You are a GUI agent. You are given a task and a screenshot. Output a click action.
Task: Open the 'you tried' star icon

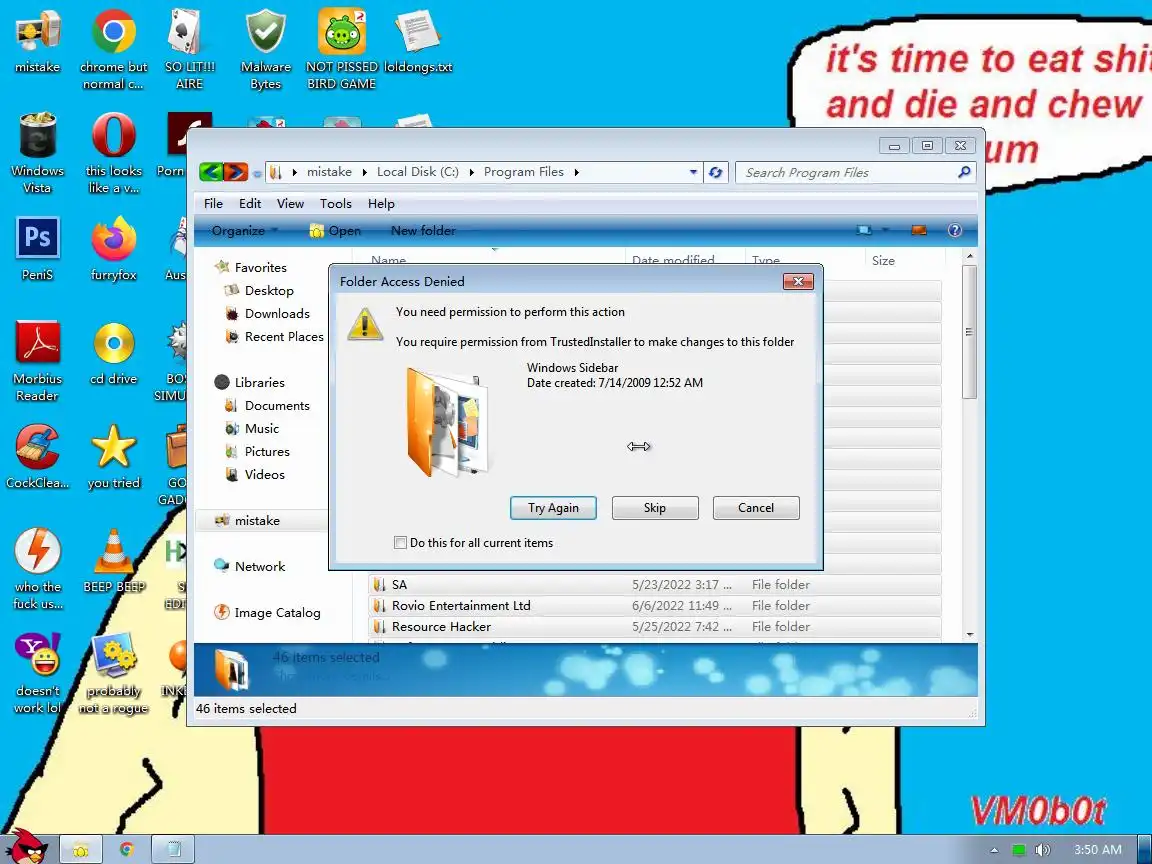[x=113, y=457]
